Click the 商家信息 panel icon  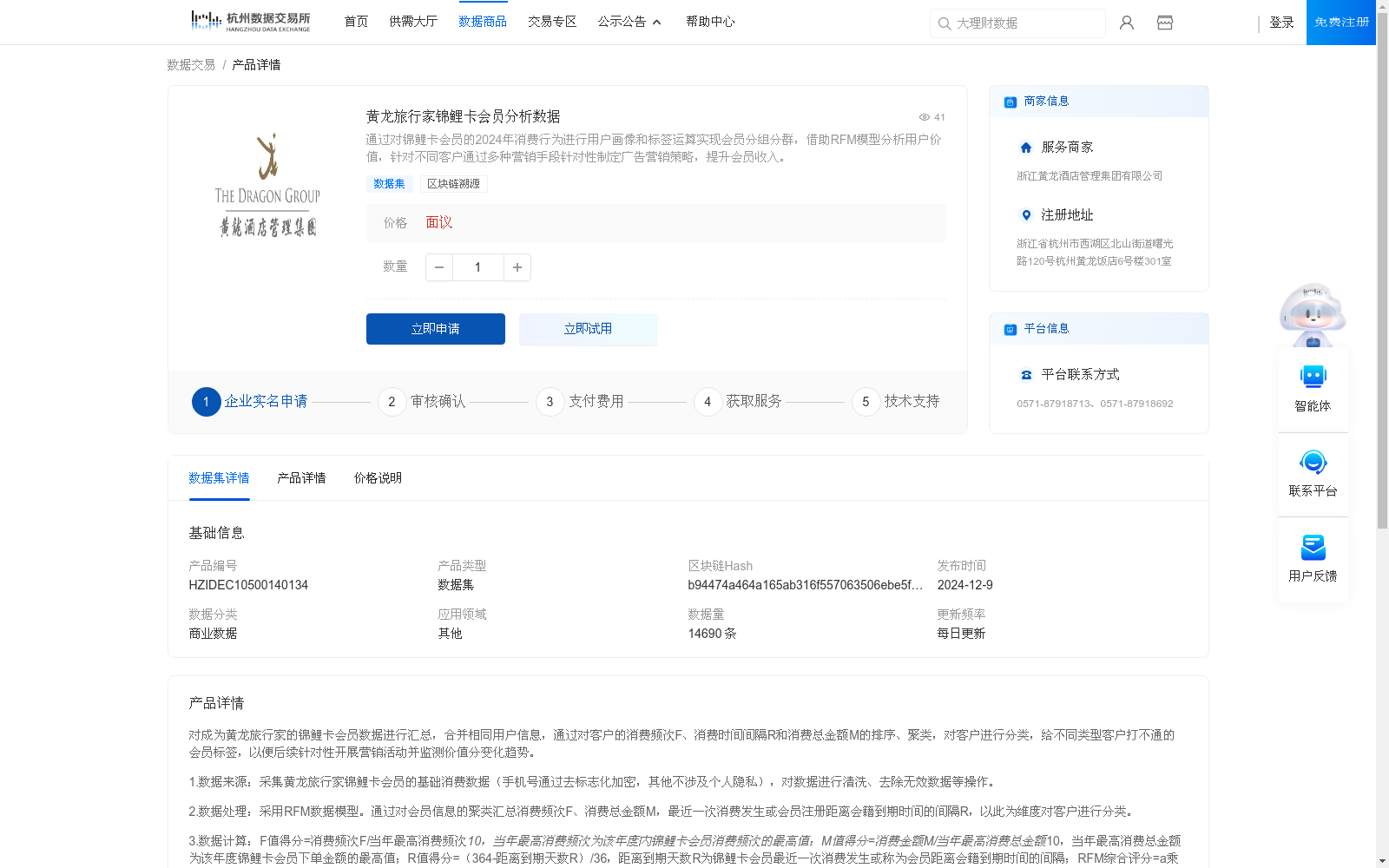point(1010,102)
